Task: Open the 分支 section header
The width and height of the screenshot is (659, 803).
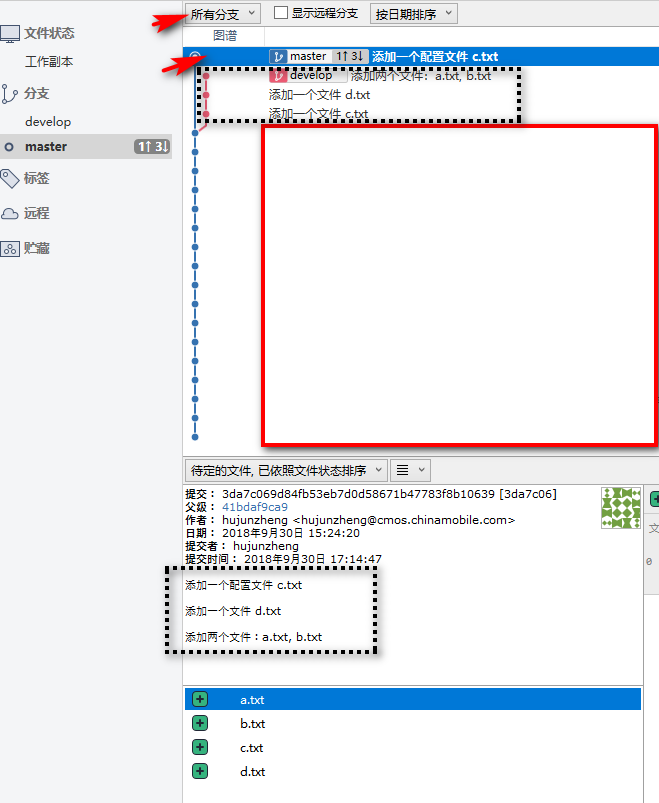Action: (36, 94)
